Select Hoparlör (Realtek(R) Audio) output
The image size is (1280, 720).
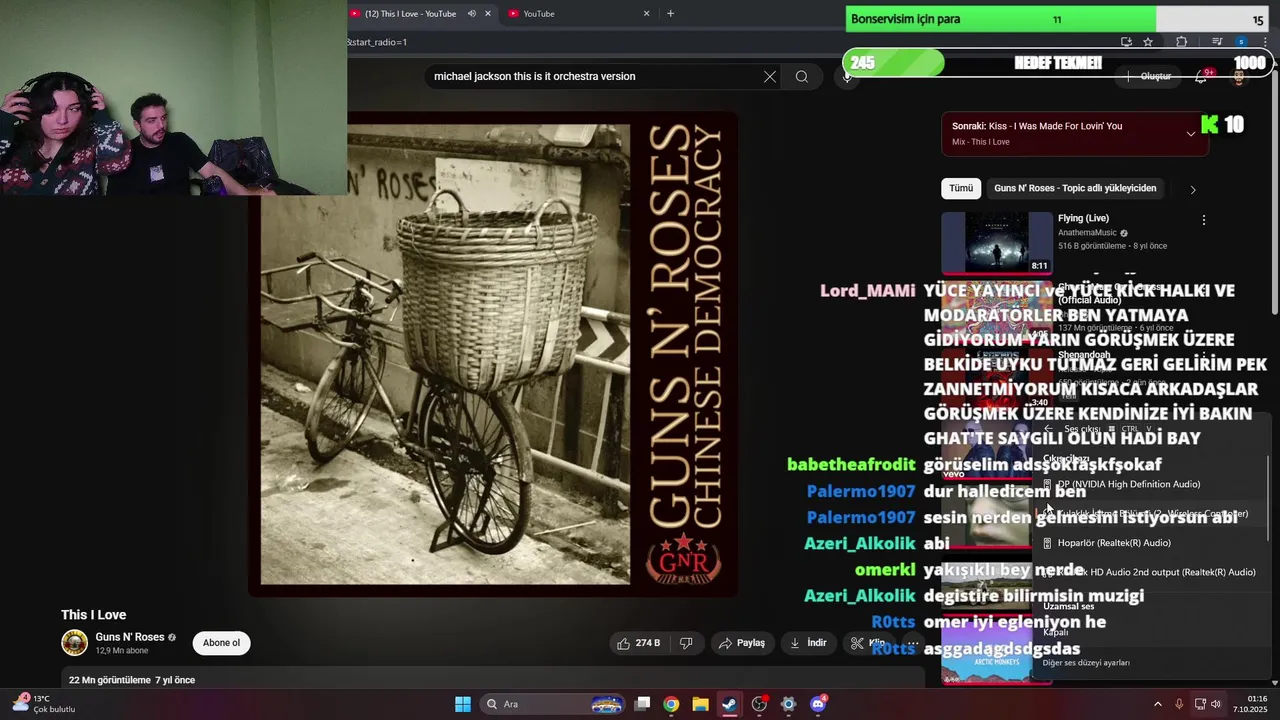click(x=1150, y=543)
